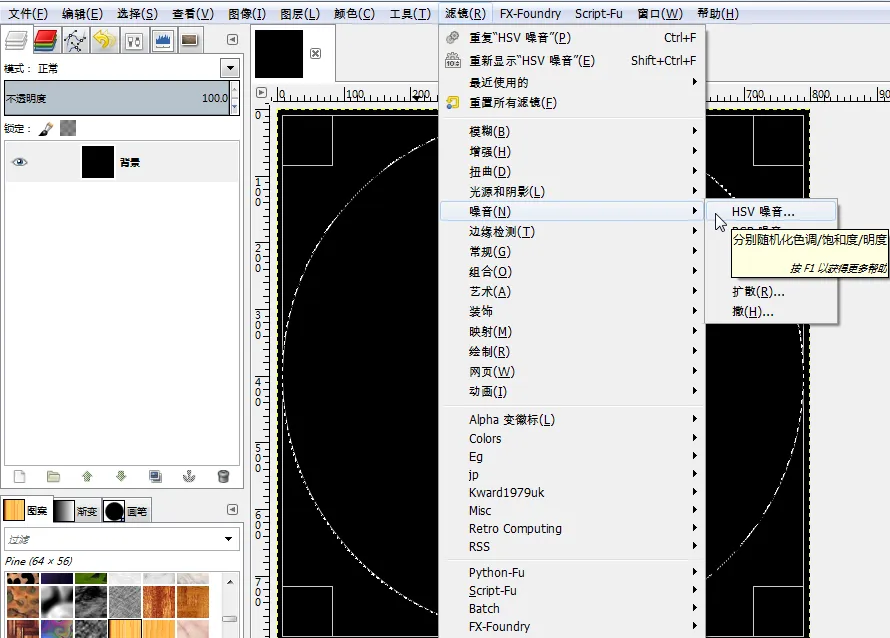This screenshot has height=638, width=890.
Task: Expand the 模糊(B) blur submenu
Action: coord(572,131)
